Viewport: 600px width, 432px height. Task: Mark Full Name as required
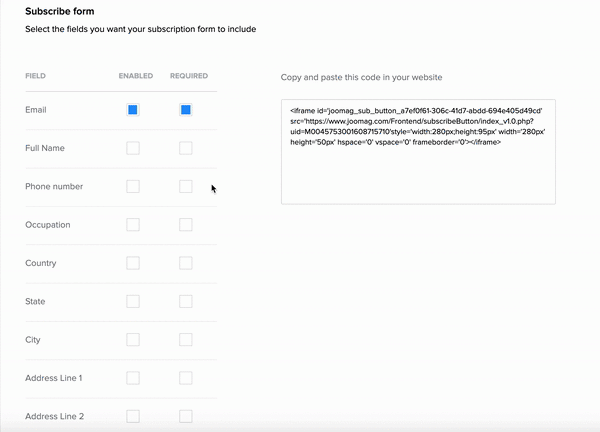(x=186, y=148)
